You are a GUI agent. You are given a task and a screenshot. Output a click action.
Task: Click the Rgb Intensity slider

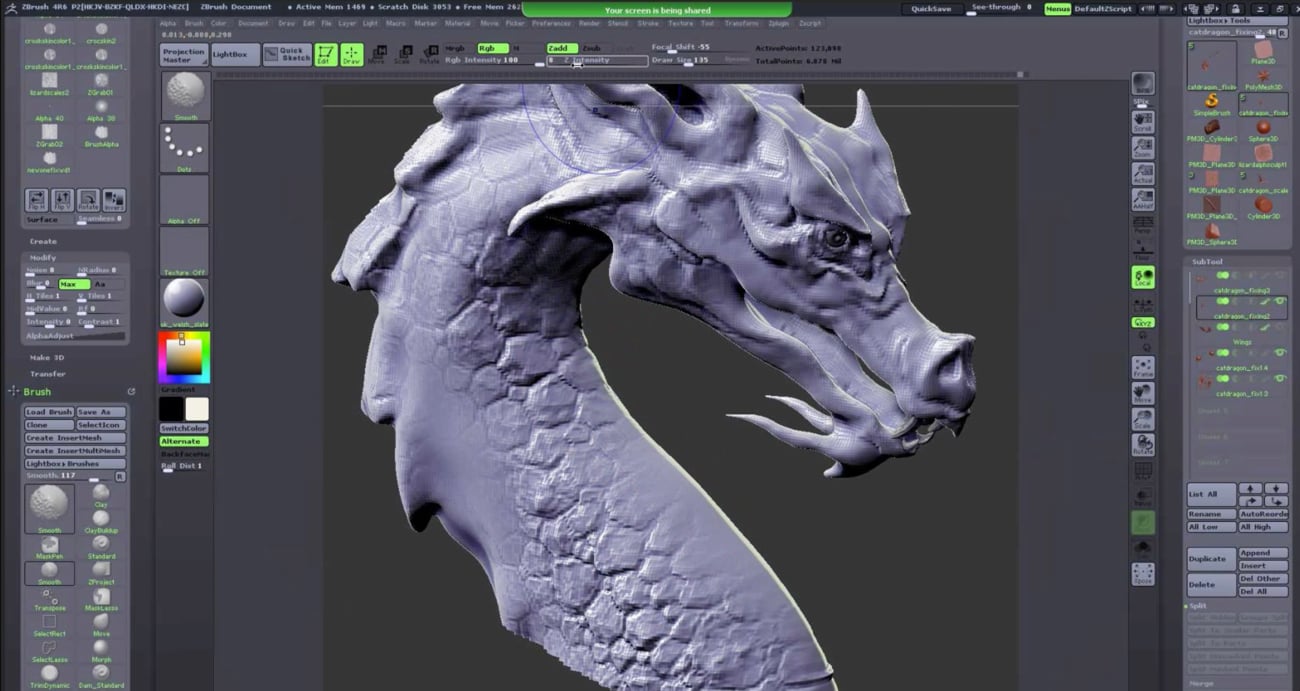(x=493, y=60)
